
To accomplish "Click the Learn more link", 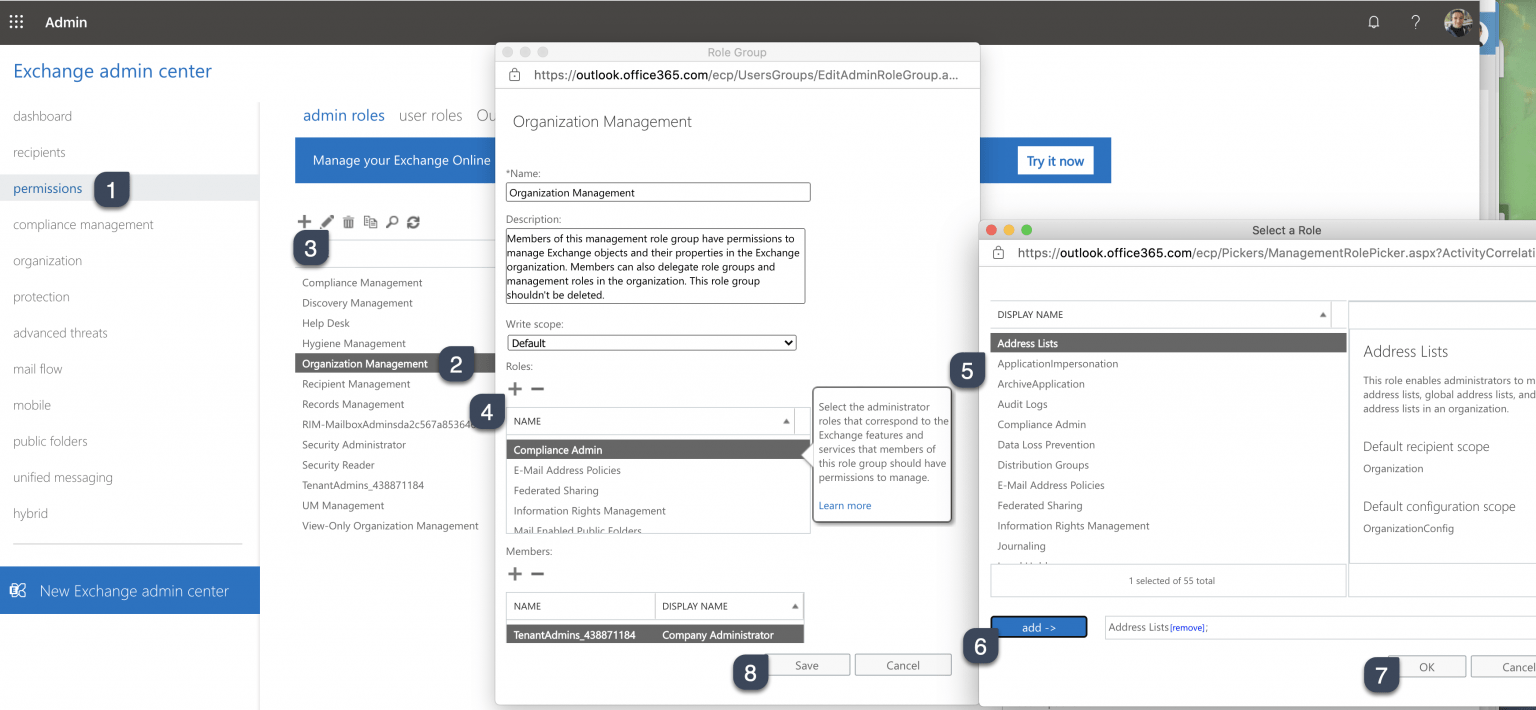I will (x=844, y=505).
